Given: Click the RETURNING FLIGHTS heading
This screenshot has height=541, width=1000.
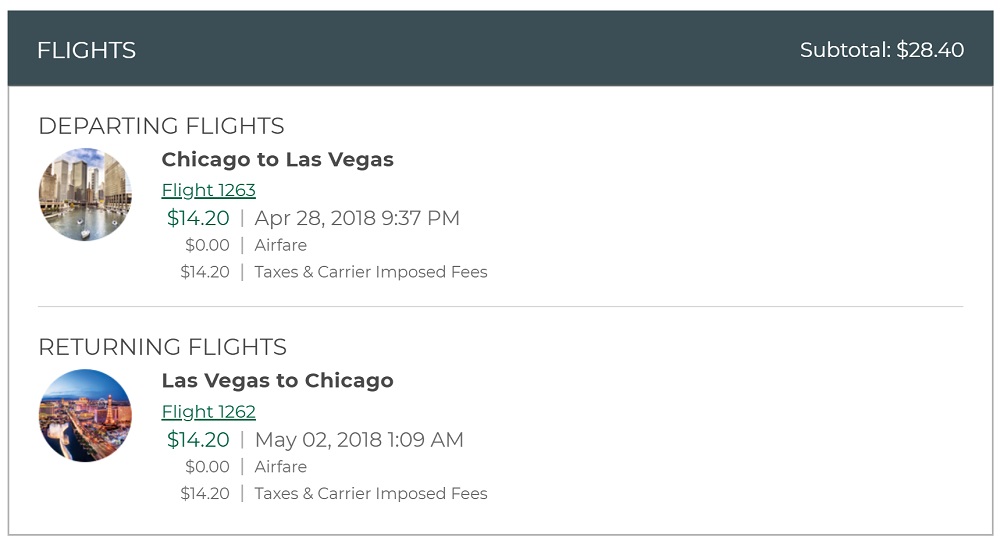Looking at the screenshot, I should 162,347.
